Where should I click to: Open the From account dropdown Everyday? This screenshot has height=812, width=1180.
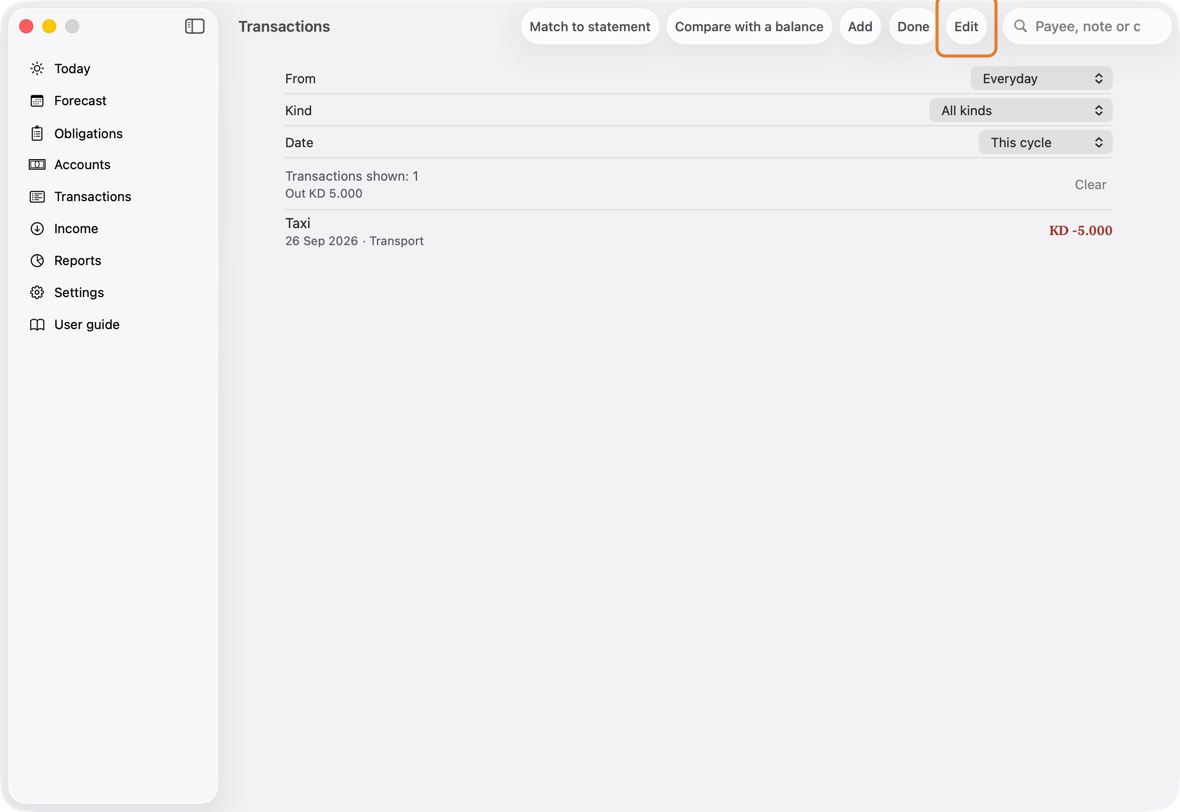pos(1042,78)
